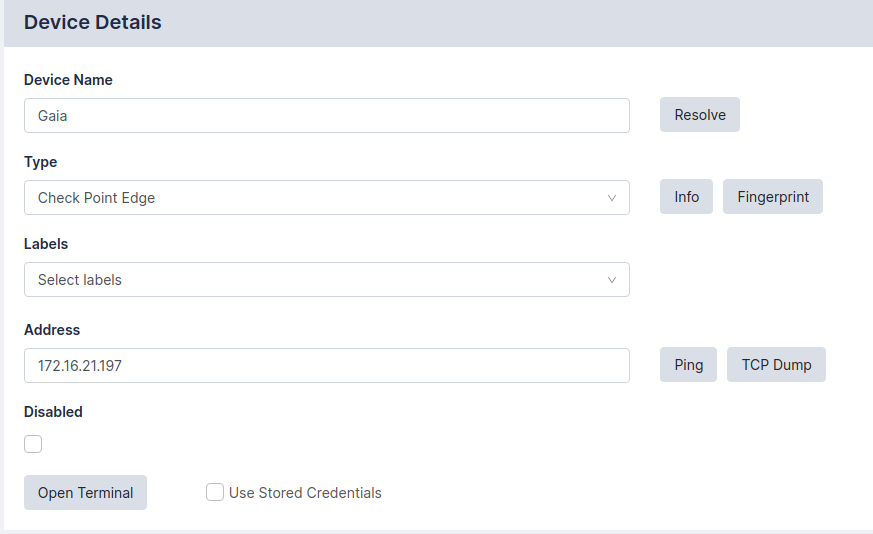Click the Address field label

[x=52, y=330]
